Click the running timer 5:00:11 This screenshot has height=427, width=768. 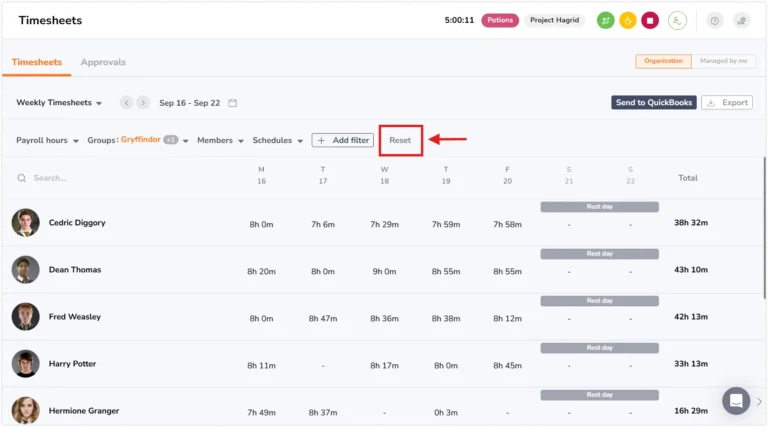(459, 20)
